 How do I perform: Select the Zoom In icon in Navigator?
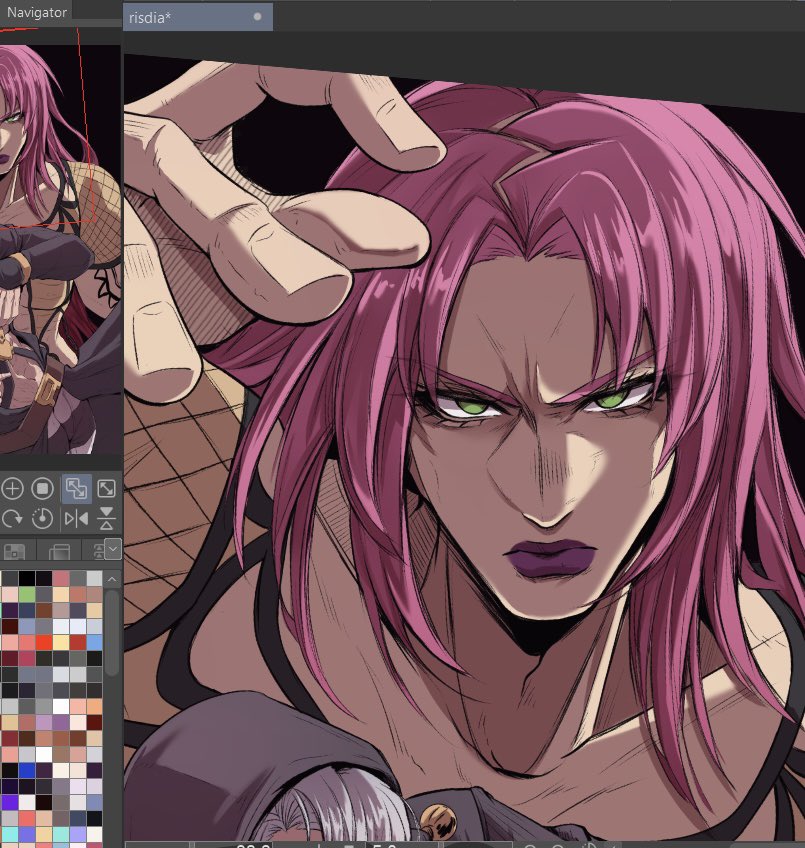(x=13, y=487)
